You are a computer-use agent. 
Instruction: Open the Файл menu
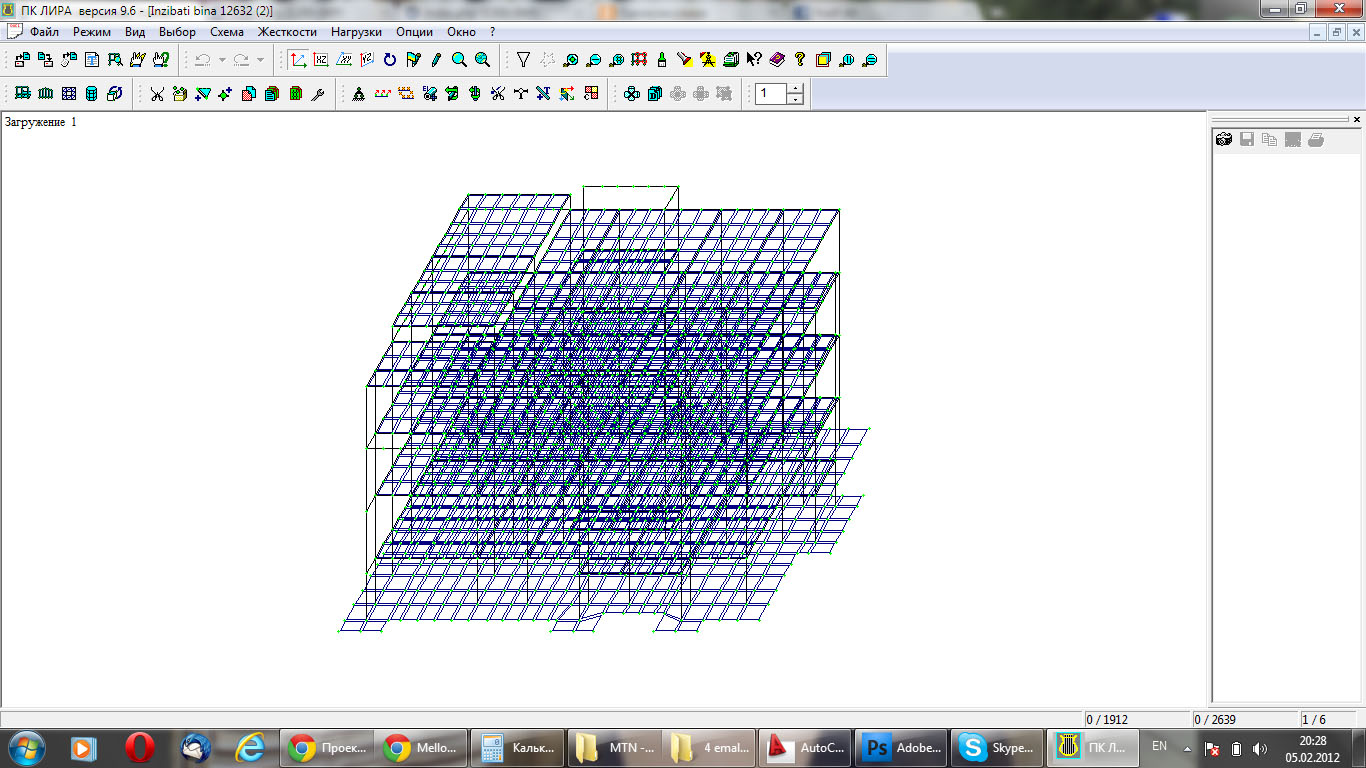coord(44,32)
